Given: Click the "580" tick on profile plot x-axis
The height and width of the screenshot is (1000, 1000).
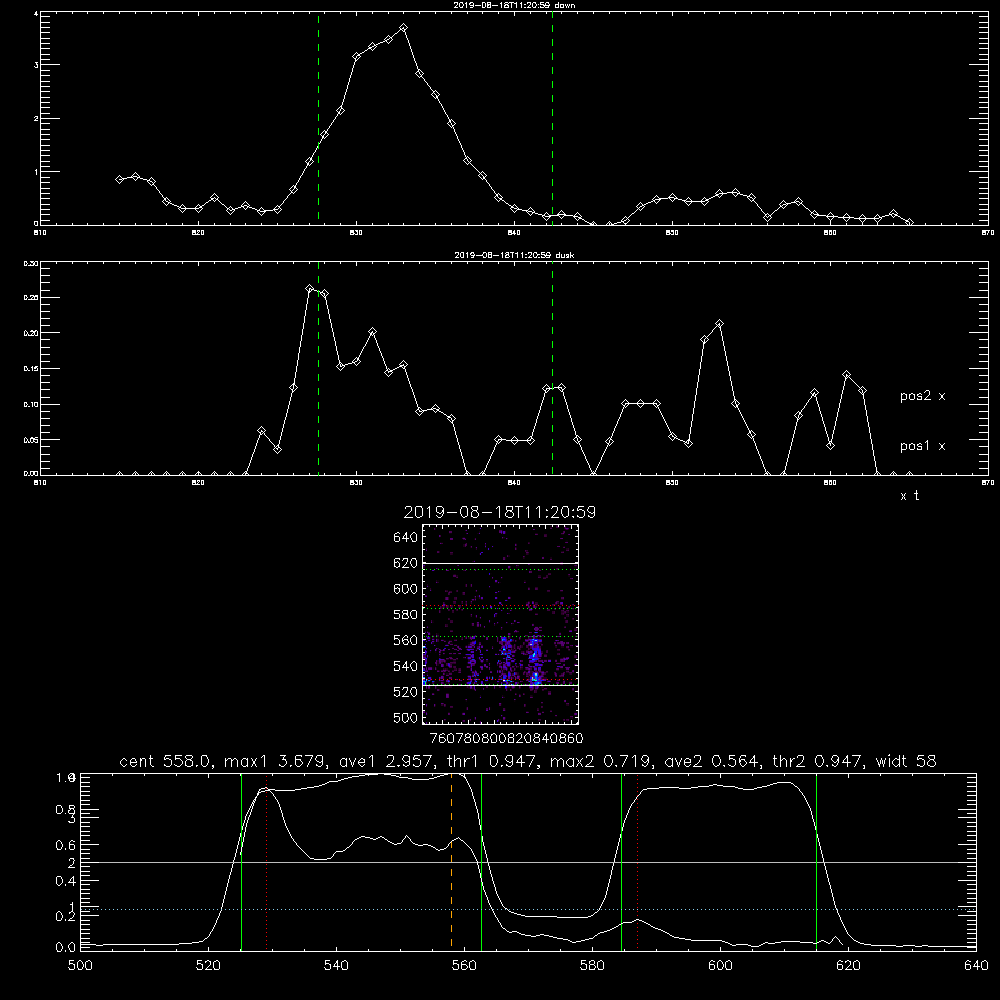Looking at the screenshot, I should coord(592,966).
